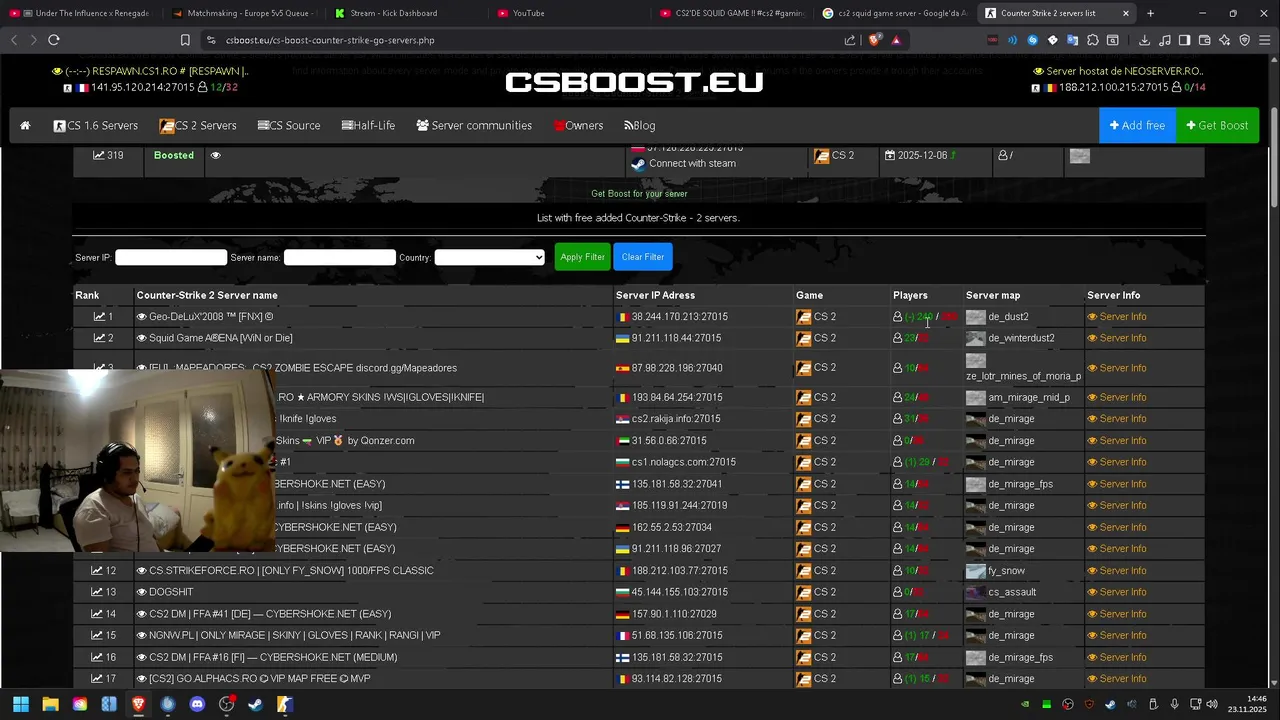
Task: Focus the Server name input field
Action: [340, 257]
